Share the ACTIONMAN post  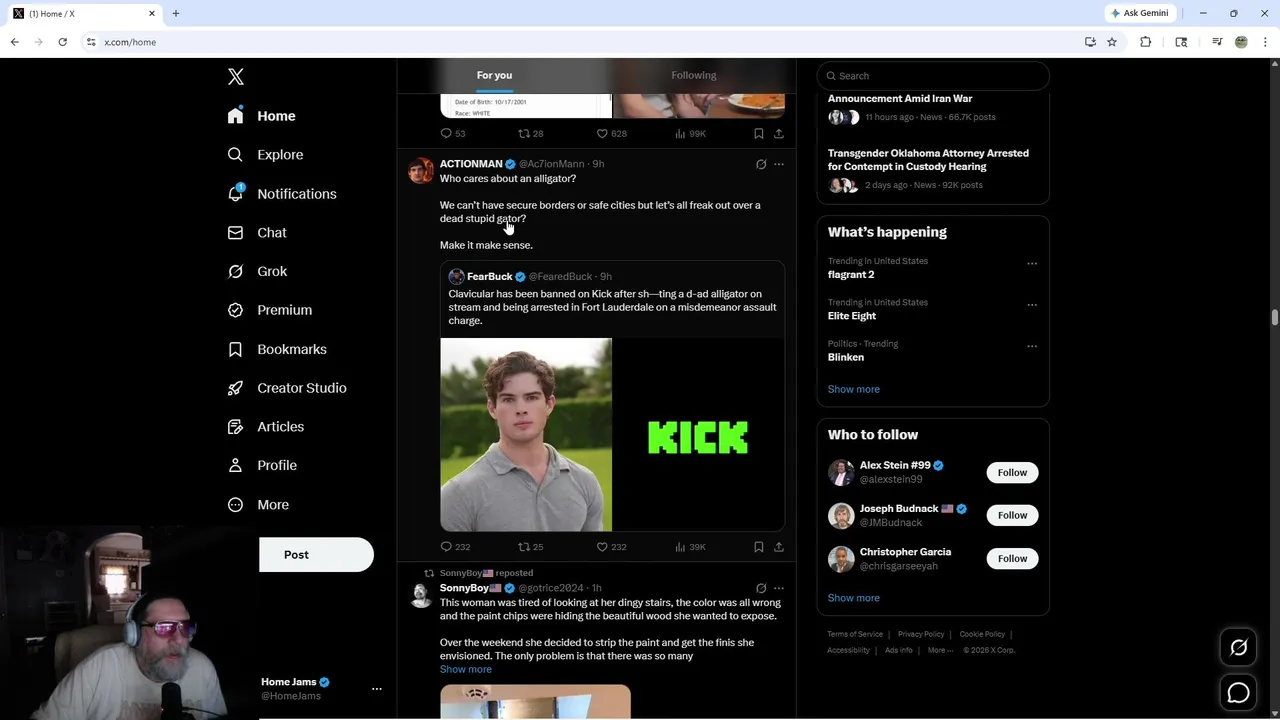pyautogui.click(x=779, y=547)
